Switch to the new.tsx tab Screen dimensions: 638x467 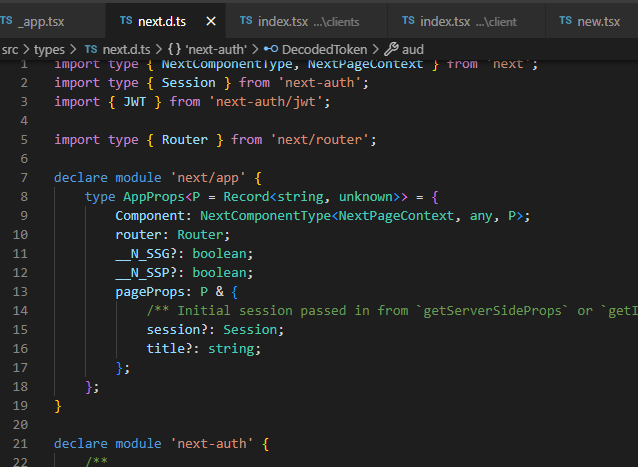tap(592, 21)
